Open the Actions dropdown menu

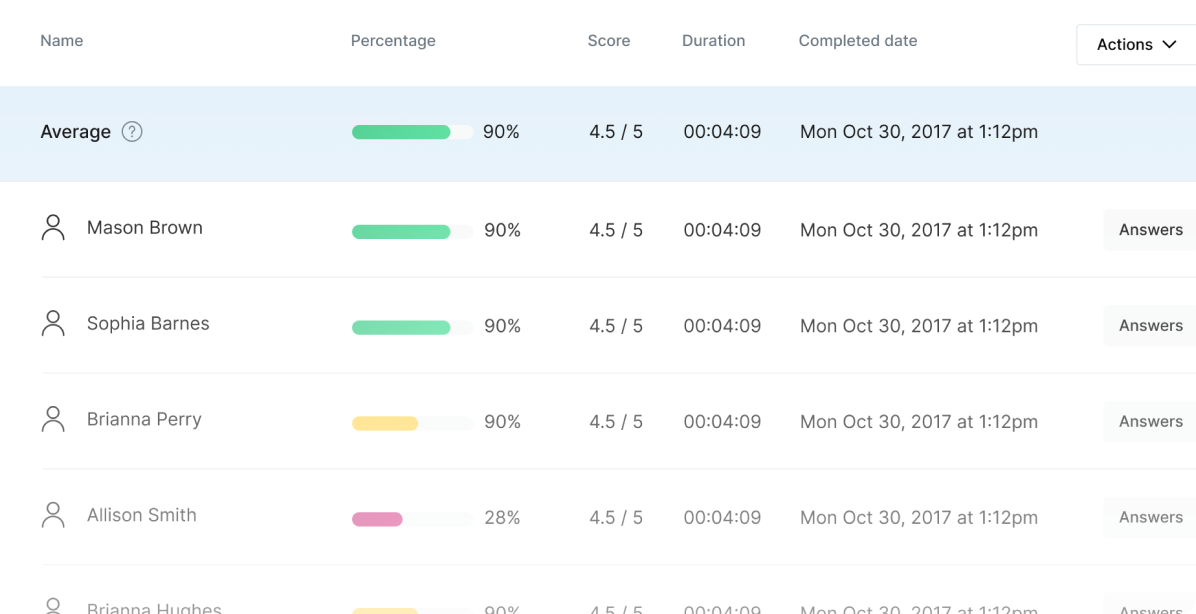(1136, 45)
